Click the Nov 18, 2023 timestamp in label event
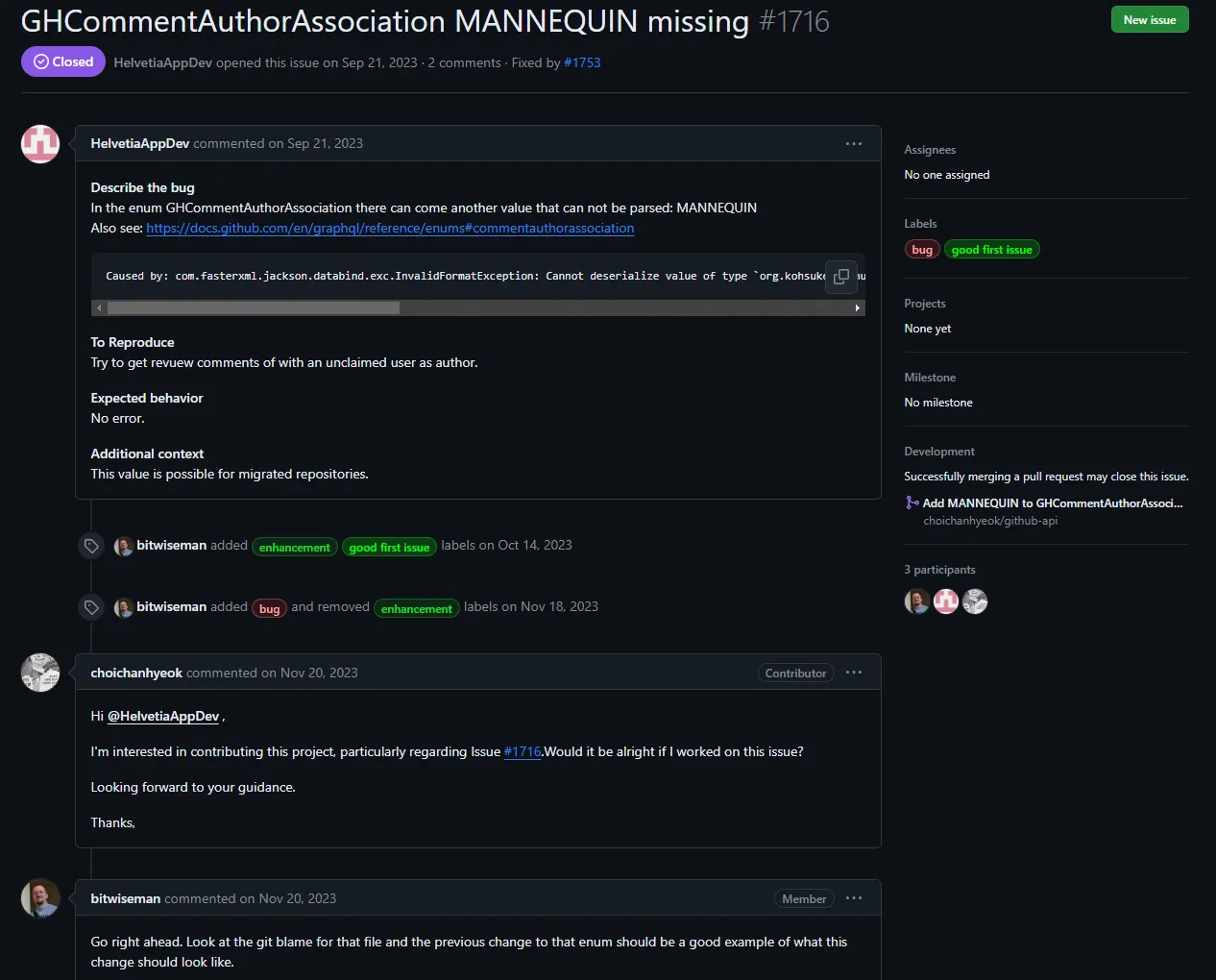Viewport: 1216px width, 980px height. pyautogui.click(x=559, y=606)
